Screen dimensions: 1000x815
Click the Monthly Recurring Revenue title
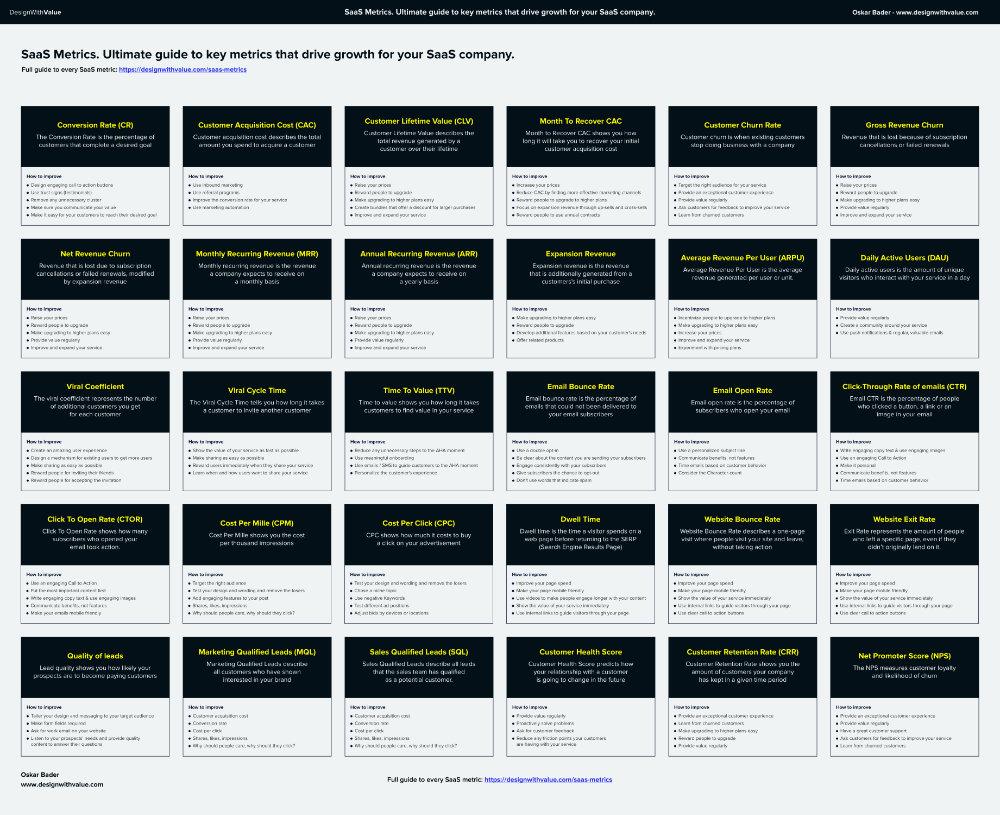(256, 253)
